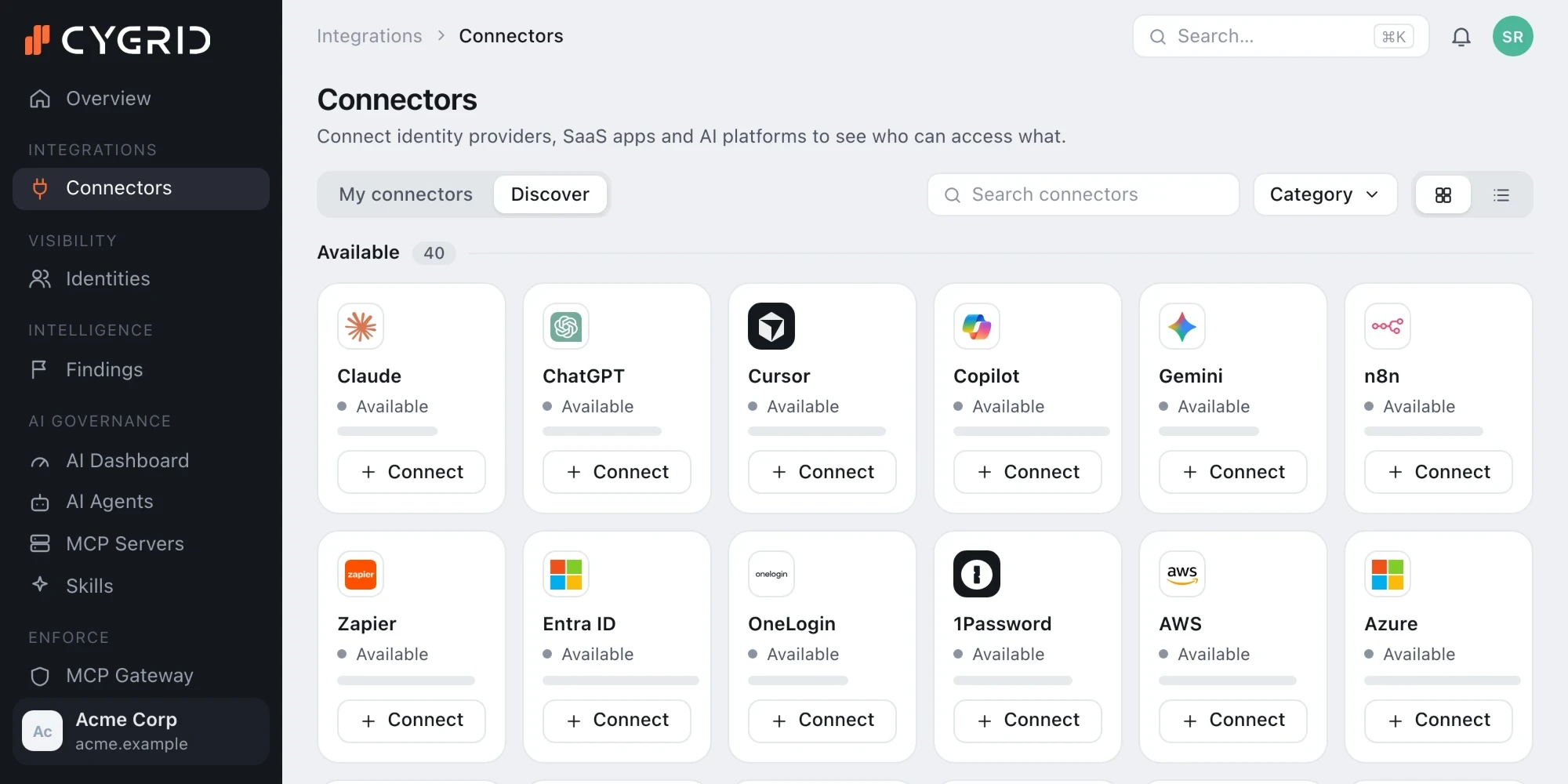Open AI Dashboard in the sidebar
Image resolution: width=1568 pixels, height=784 pixels.
[141, 461]
